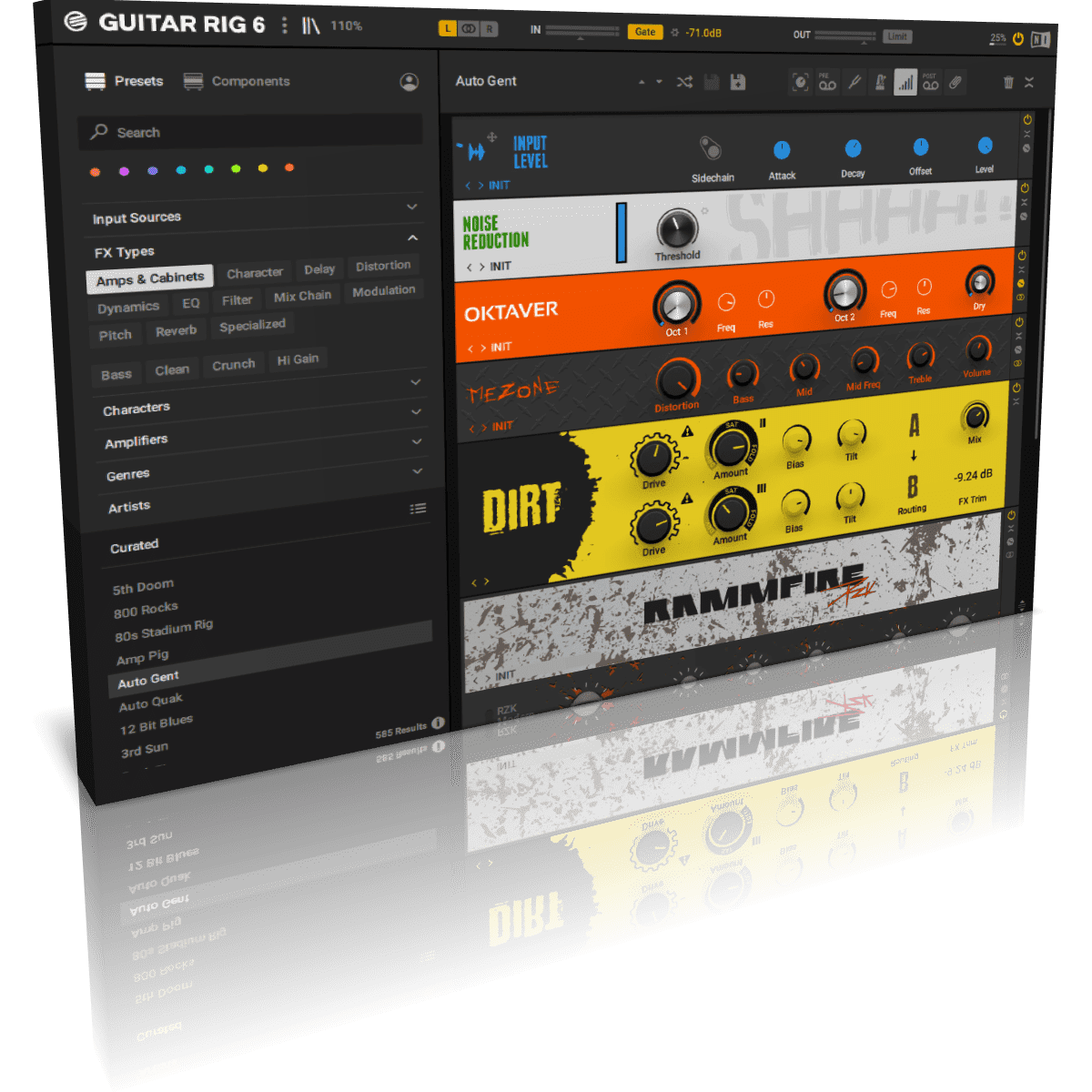Select the Reverb FX tag
The image size is (1092, 1092).
(x=177, y=331)
